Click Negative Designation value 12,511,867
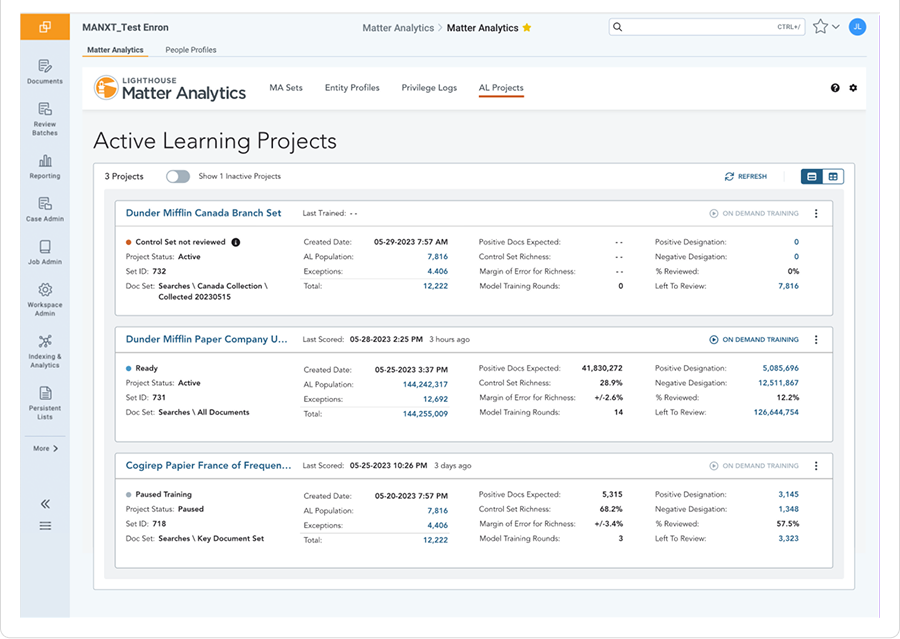The height and width of the screenshot is (639, 900). click(x=778, y=383)
